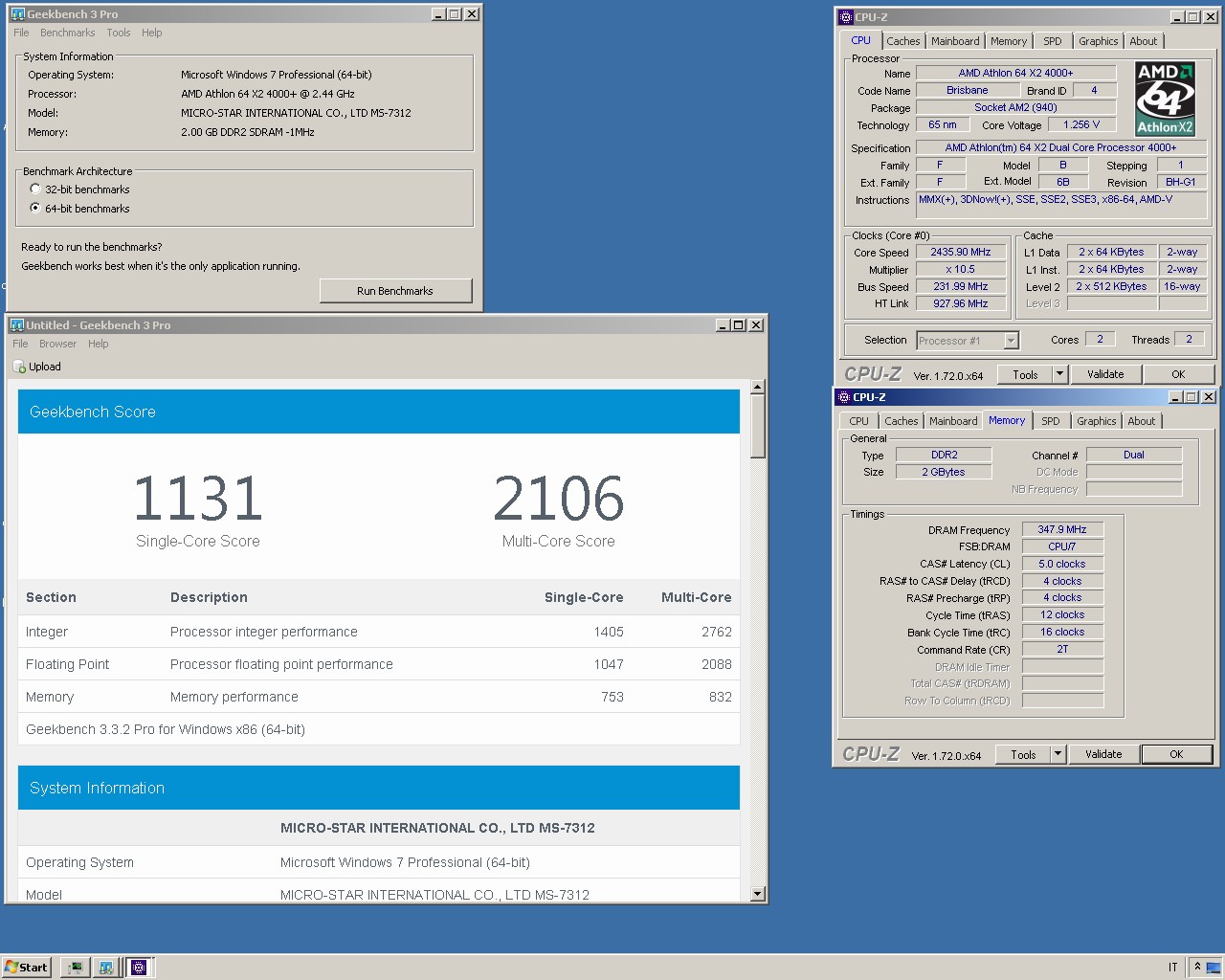The width and height of the screenshot is (1225, 980).
Task: Open Benchmarks menu in Geekbench
Action: tap(68, 33)
